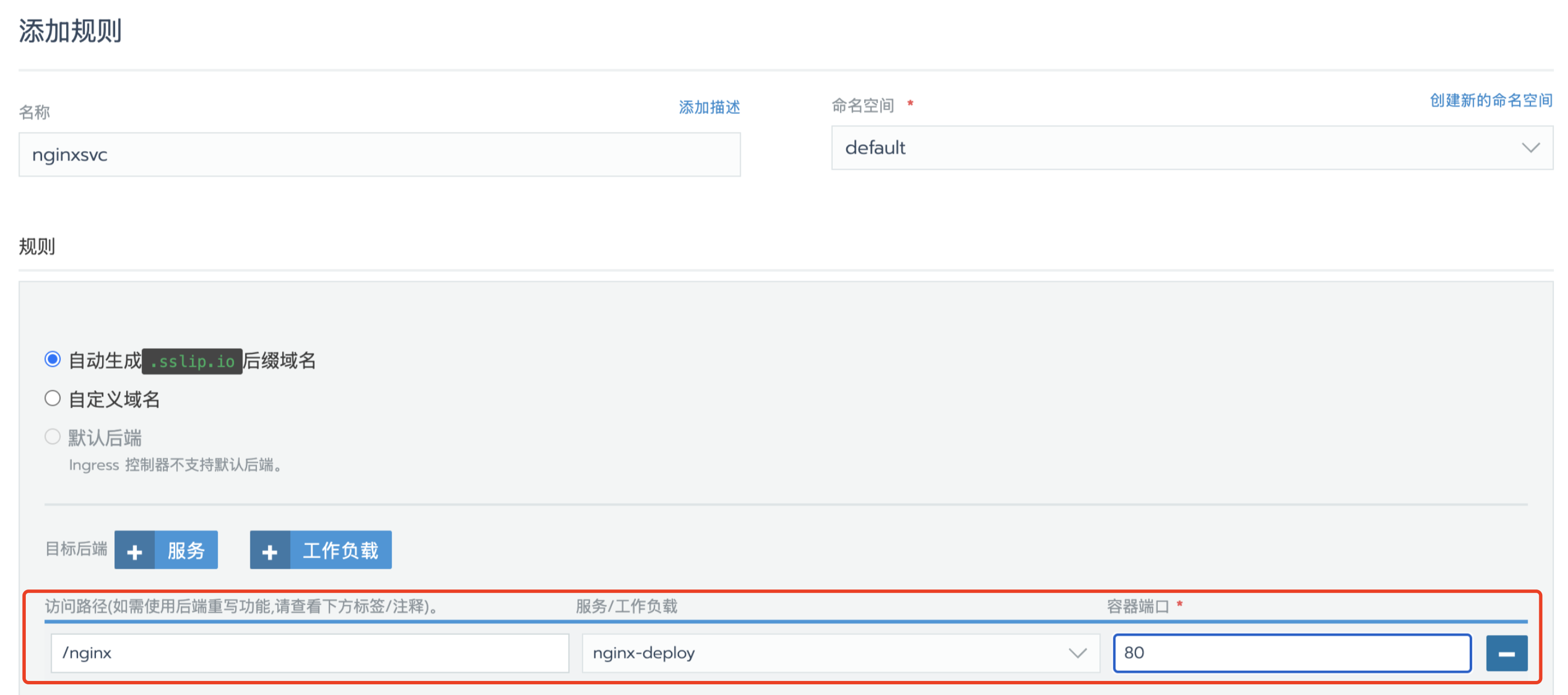Screen dimensions: 1568x695
Task: Click the /nginx access path field
Action: [309, 653]
